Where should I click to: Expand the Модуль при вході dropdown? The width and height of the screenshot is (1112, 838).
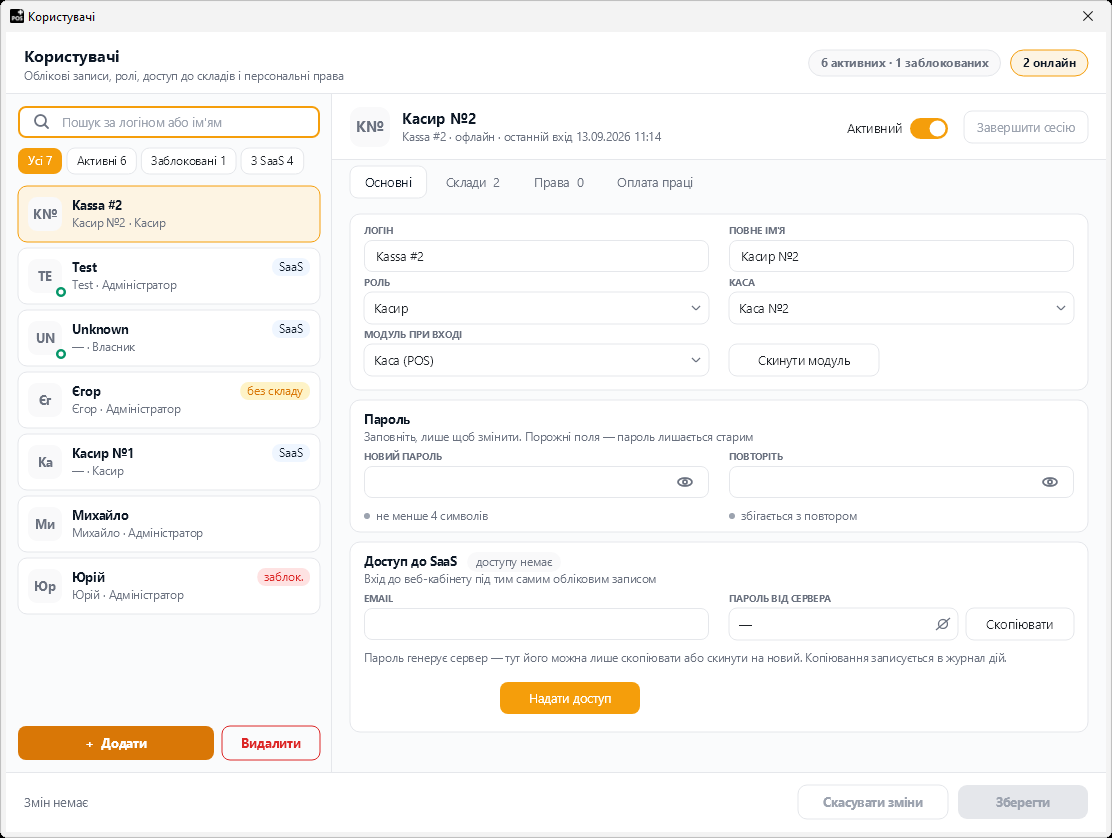[x=536, y=360]
